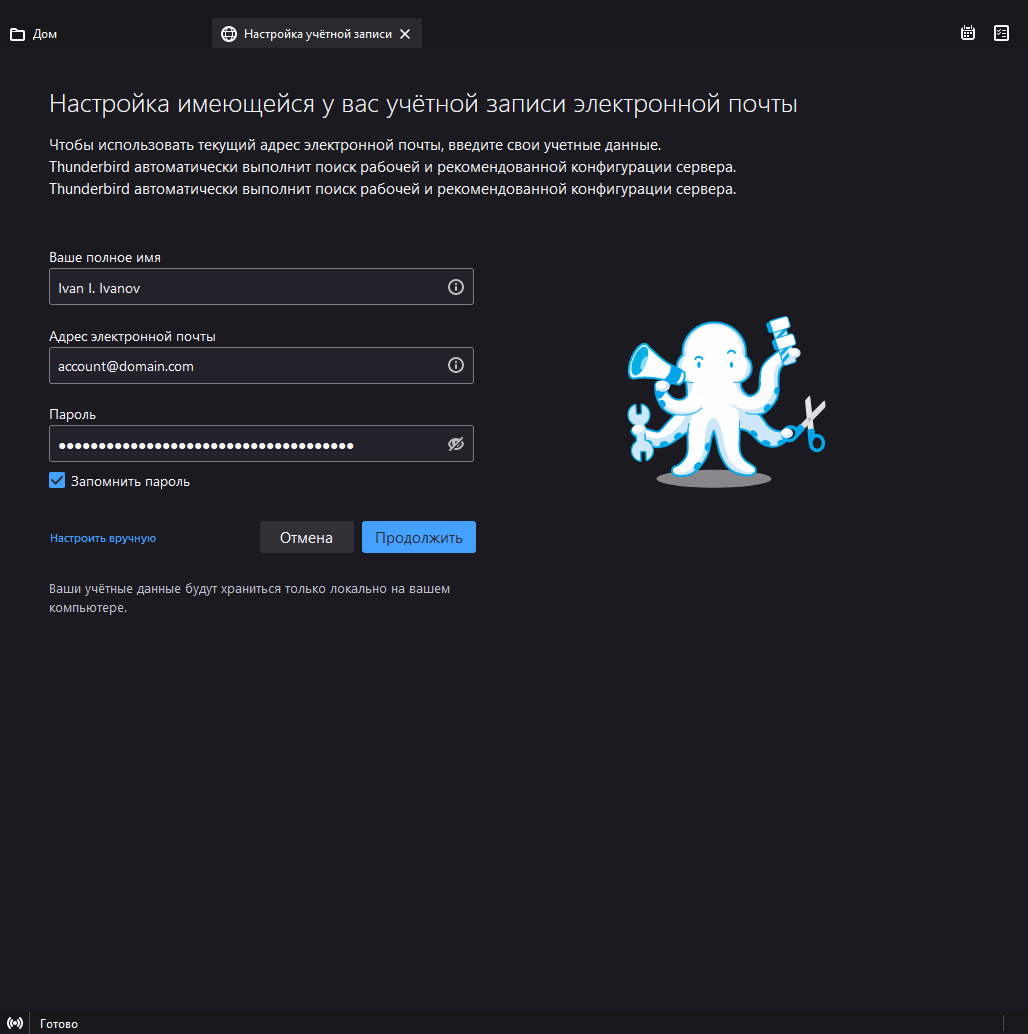
Task: Click inside the Пароль password field
Action: pyautogui.click(x=245, y=444)
